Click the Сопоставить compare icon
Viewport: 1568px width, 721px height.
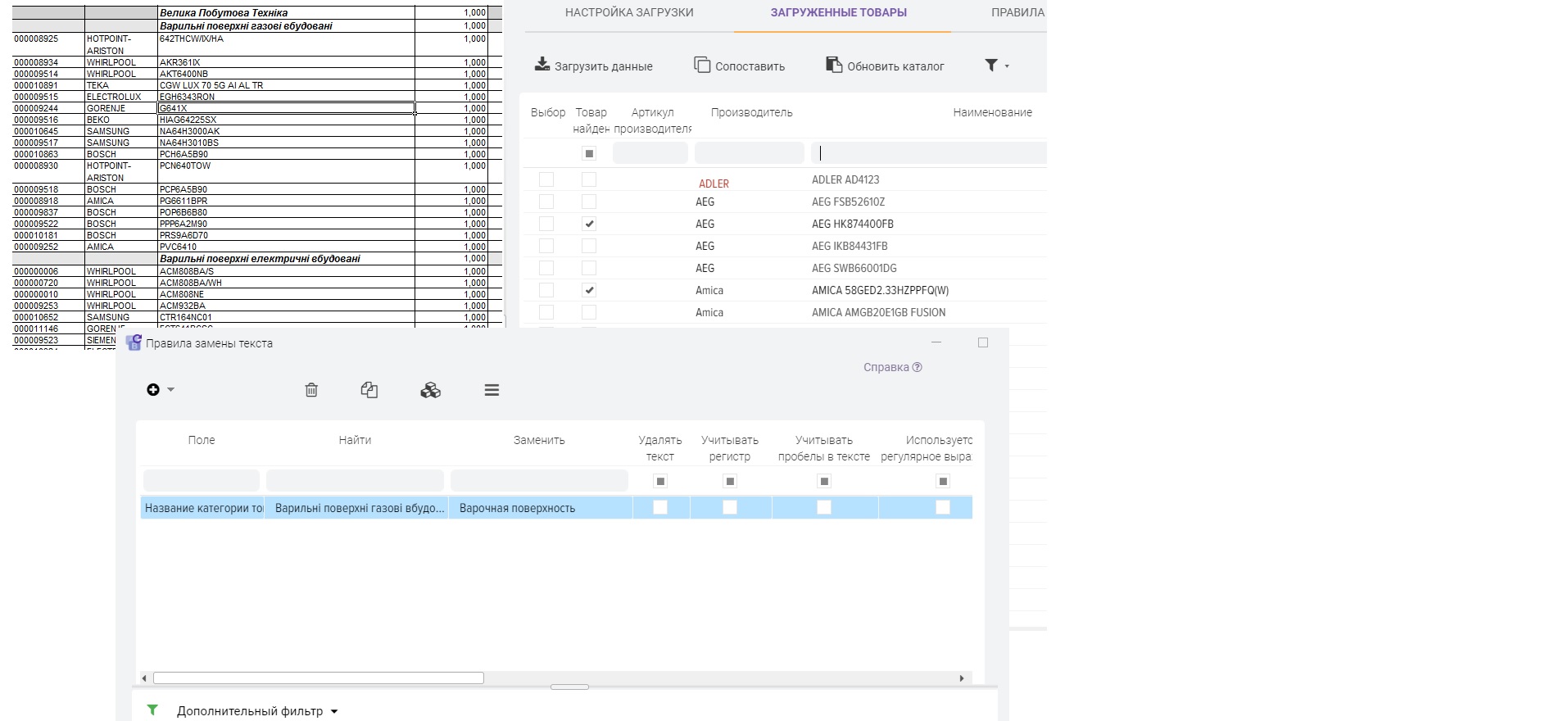(702, 64)
